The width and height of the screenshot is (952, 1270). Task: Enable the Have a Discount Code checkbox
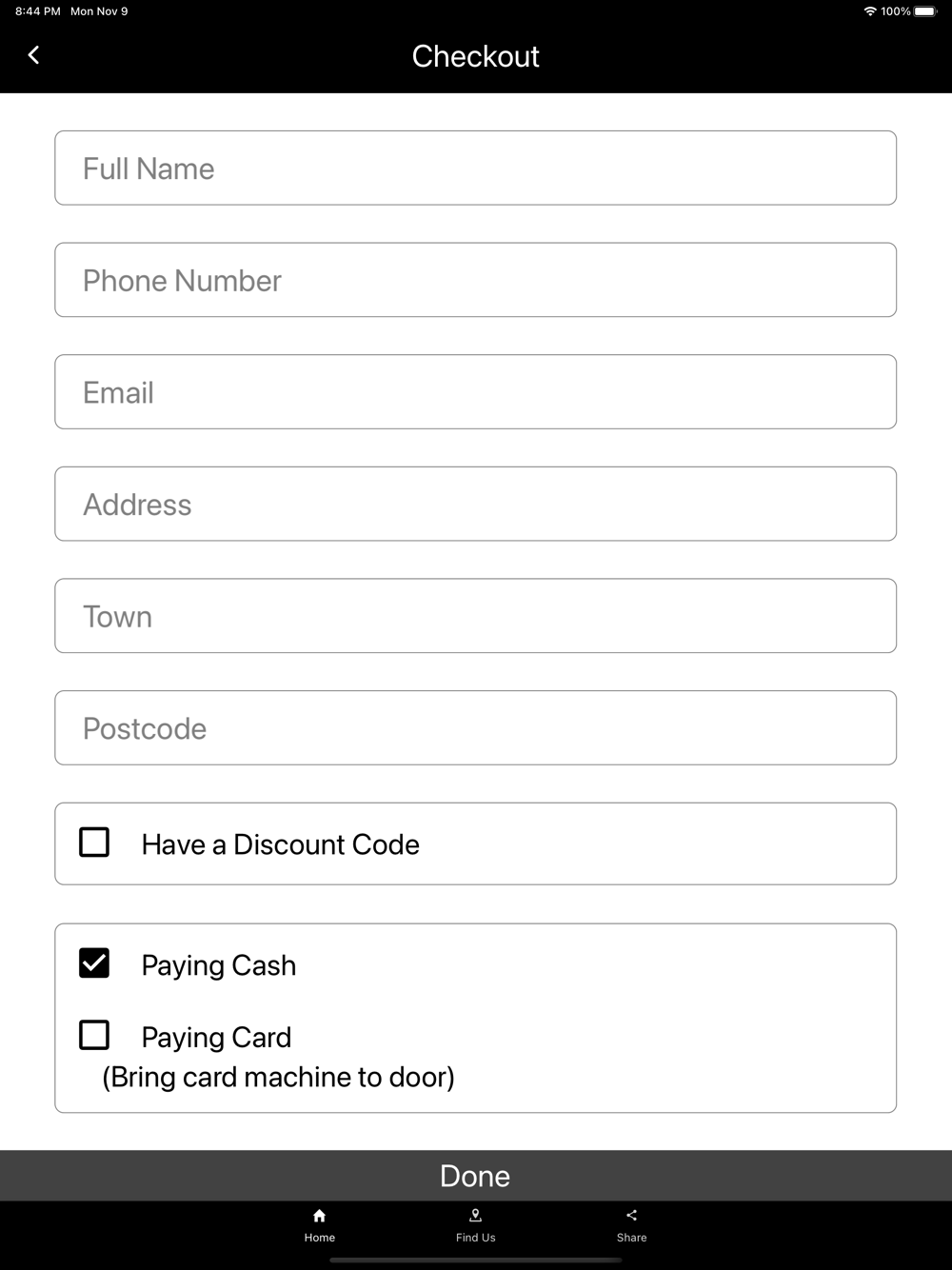[x=94, y=843]
